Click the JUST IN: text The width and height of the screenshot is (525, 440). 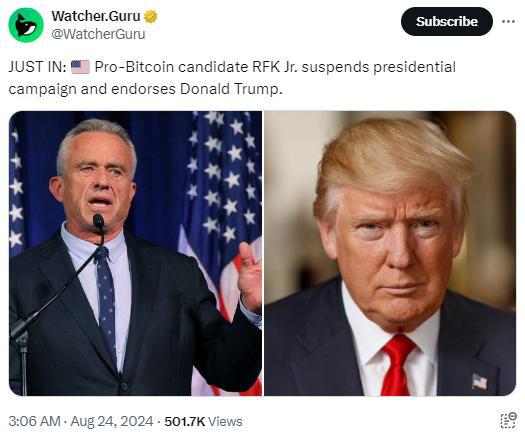[37, 67]
